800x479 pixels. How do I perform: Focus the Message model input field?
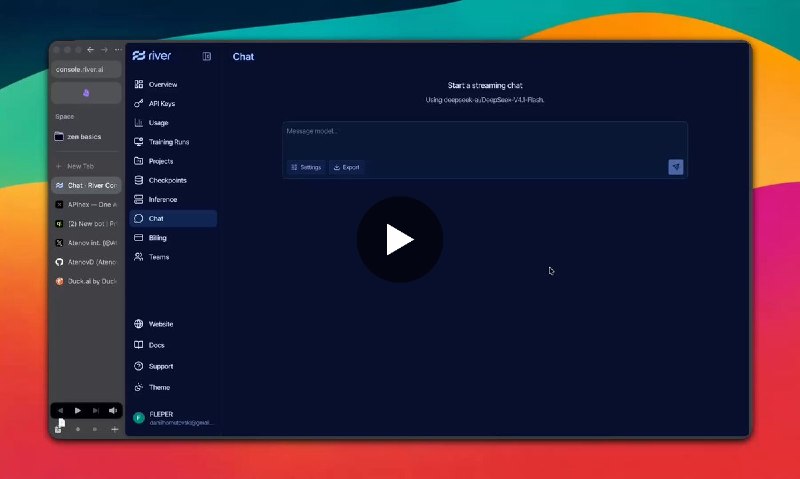coord(484,139)
